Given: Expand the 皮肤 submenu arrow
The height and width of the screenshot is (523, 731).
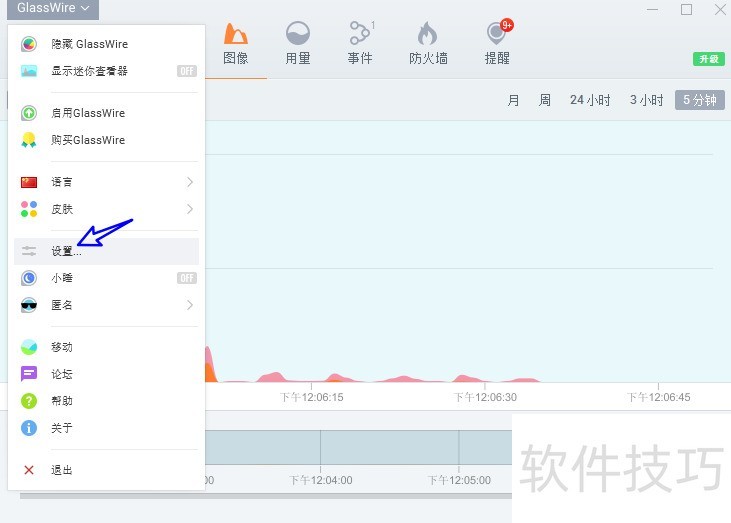Looking at the screenshot, I should [189, 209].
